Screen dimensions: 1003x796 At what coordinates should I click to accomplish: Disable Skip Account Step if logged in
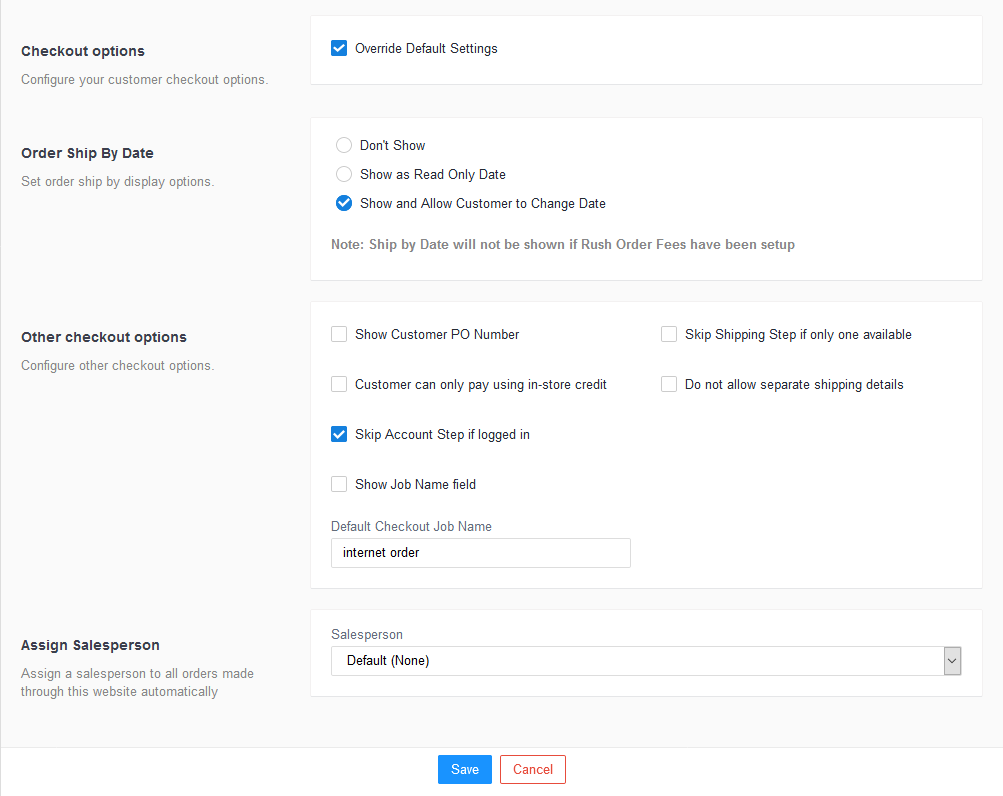(339, 434)
